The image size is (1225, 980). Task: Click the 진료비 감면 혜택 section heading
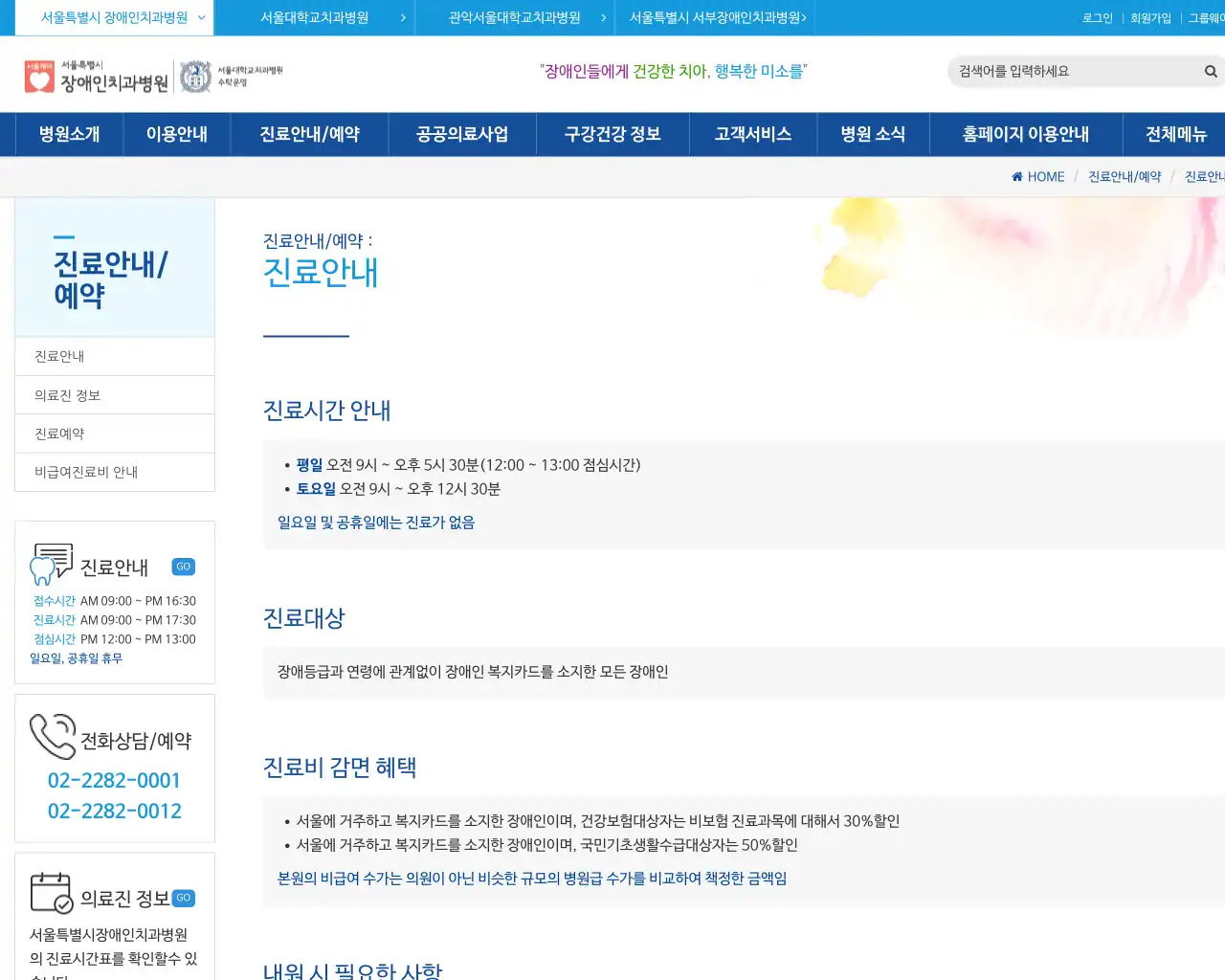(x=340, y=768)
